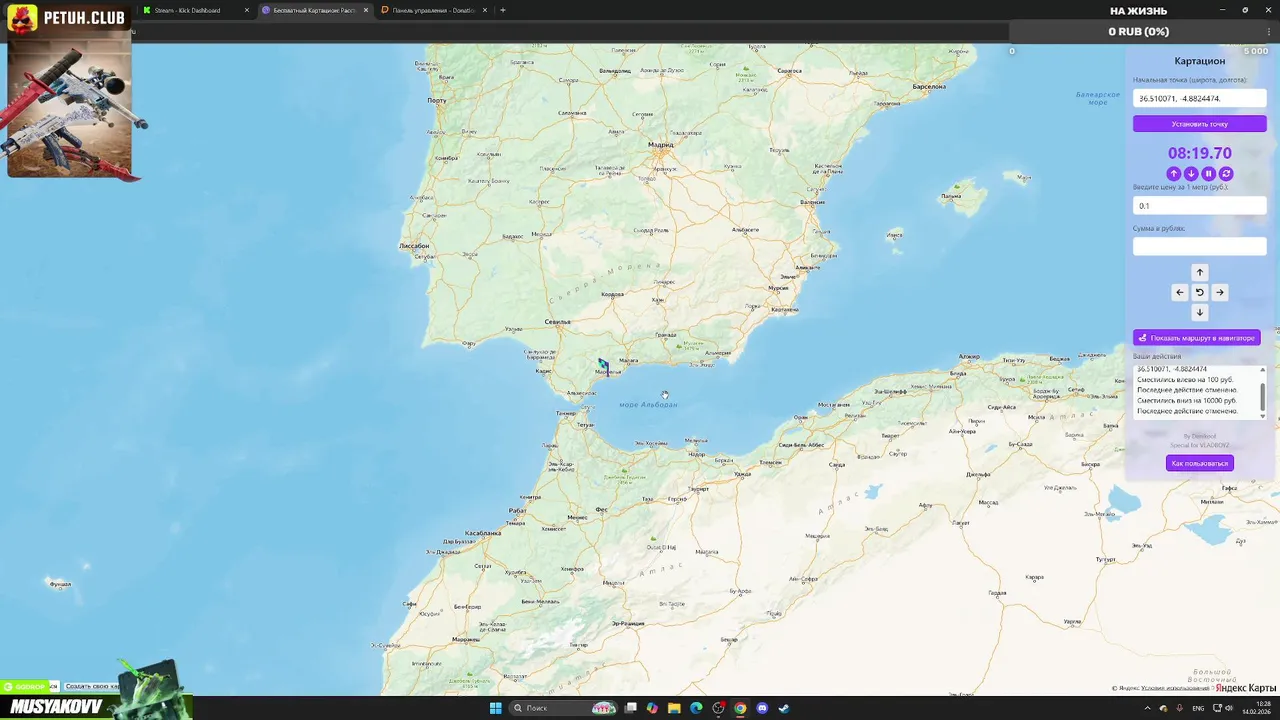
Task: Click the blue map marker near Марбелья
Action: tap(603, 365)
